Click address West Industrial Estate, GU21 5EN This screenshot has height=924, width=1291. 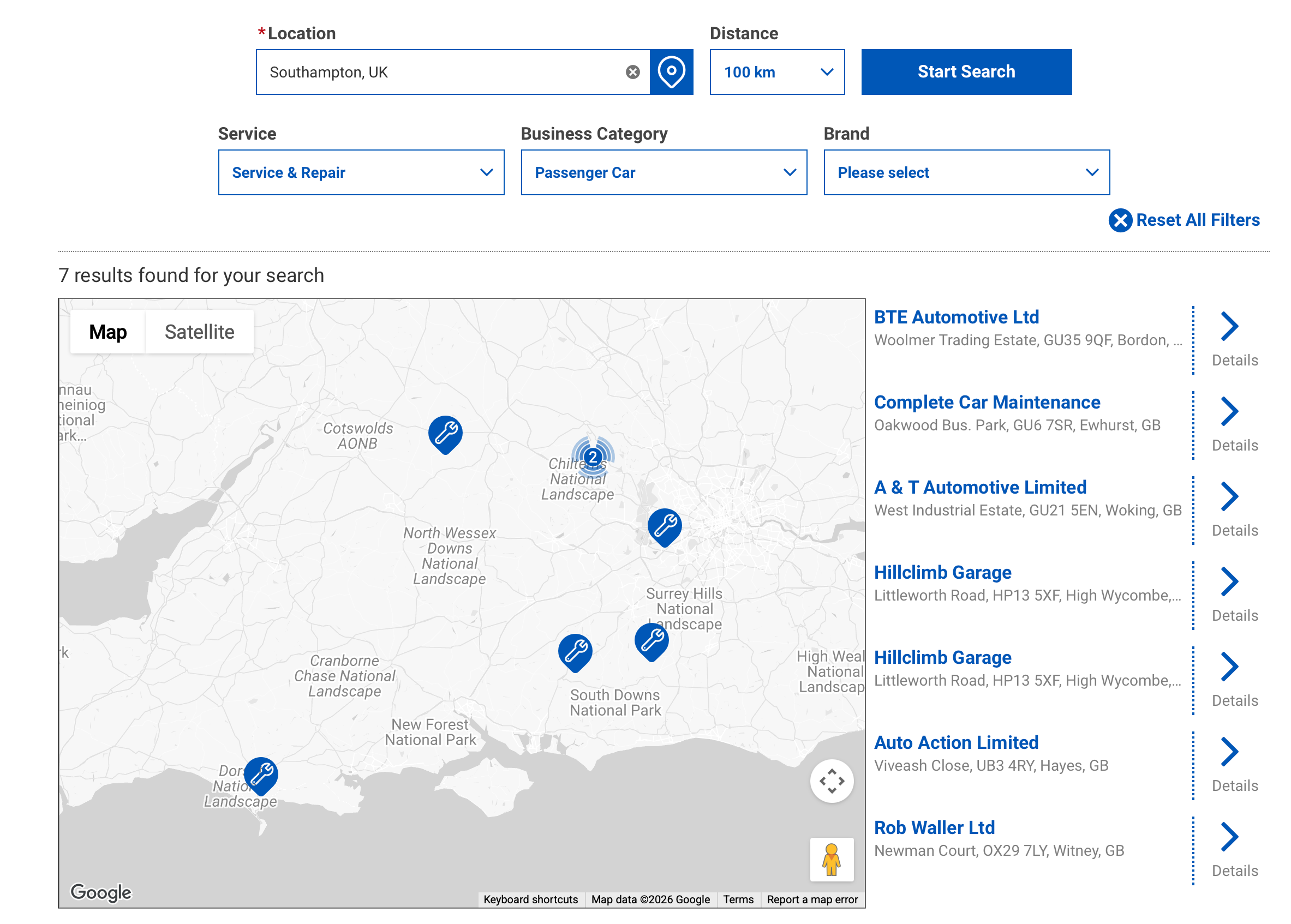pos(1028,511)
